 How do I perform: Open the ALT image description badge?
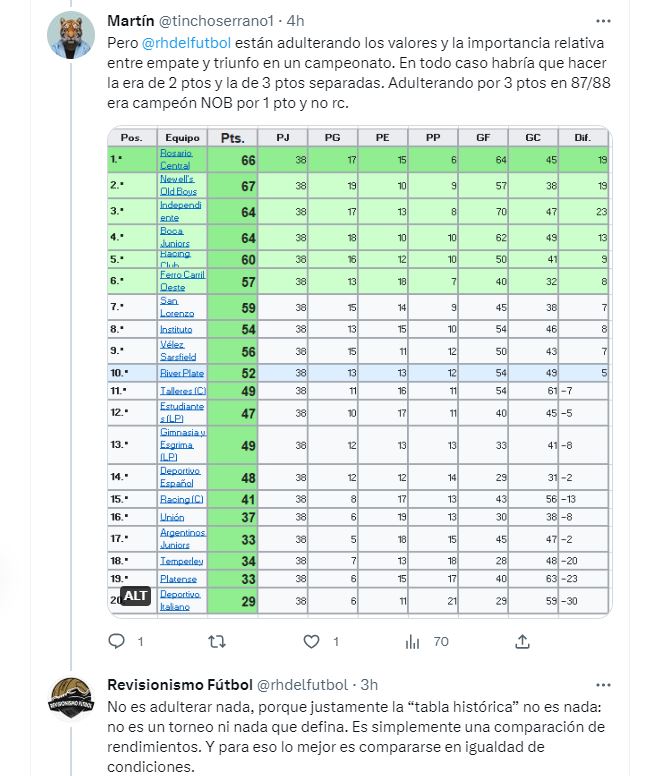(x=135, y=596)
